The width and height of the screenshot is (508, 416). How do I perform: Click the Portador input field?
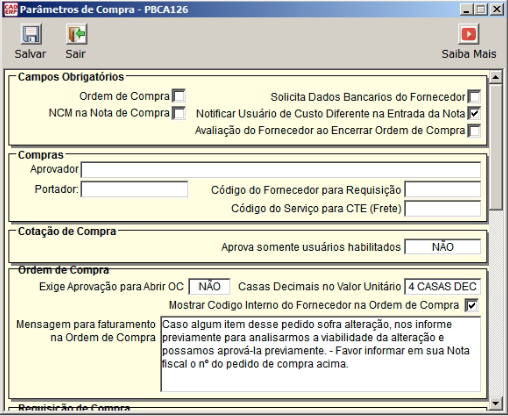134,189
